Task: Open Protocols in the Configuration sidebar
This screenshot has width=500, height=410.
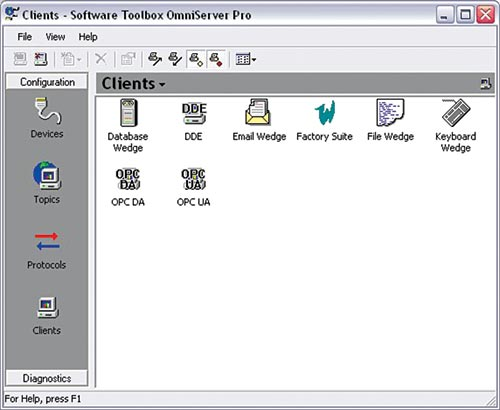Action: click(47, 251)
